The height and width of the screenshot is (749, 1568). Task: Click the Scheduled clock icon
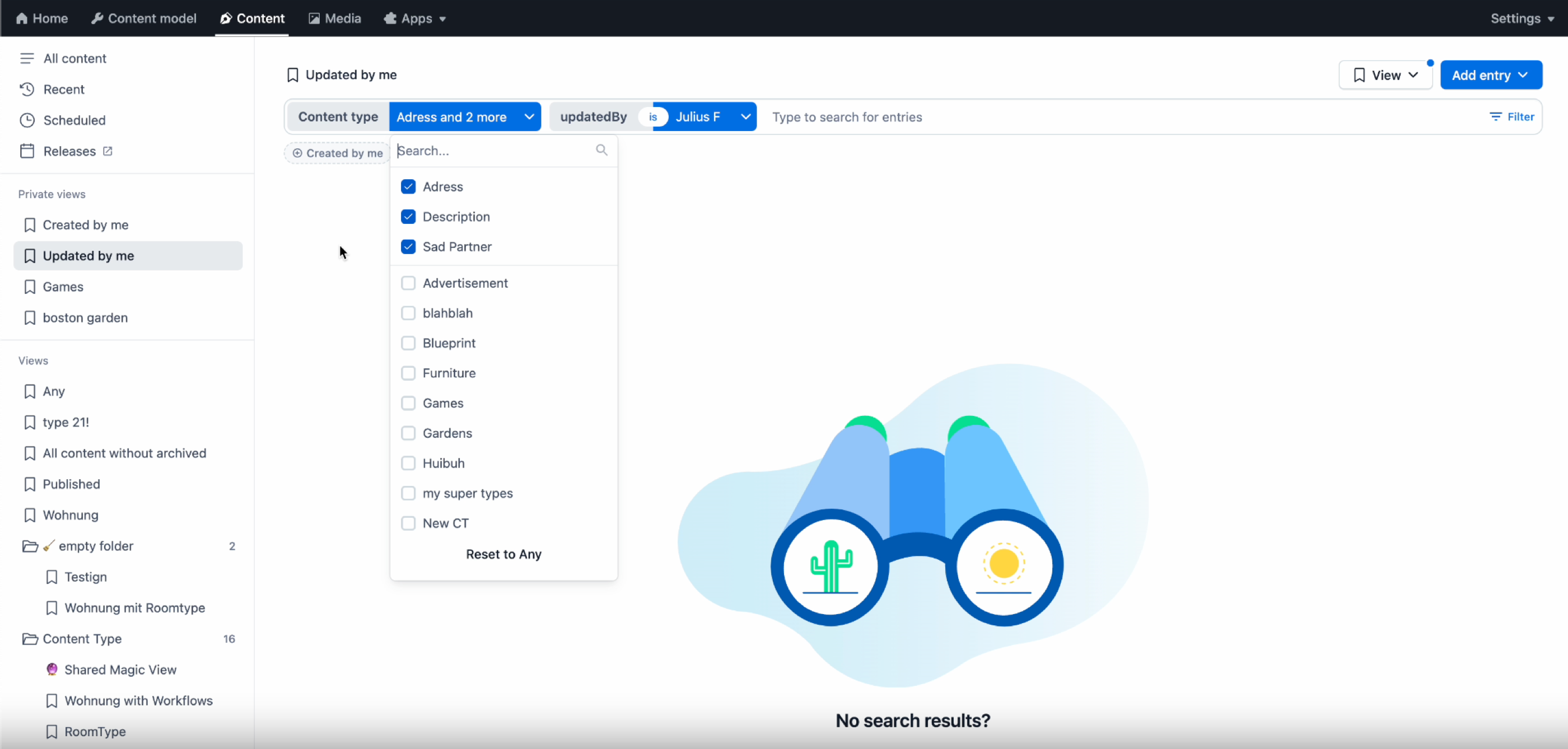(x=27, y=120)
